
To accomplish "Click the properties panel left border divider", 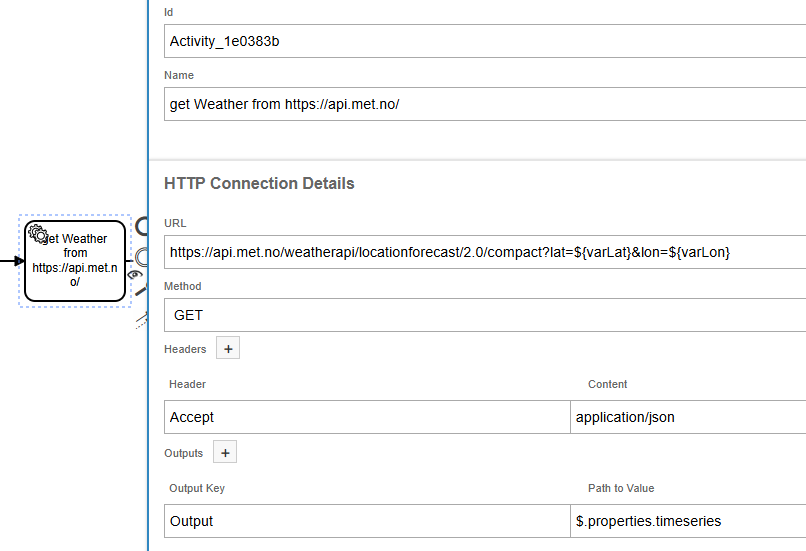I will pos(148,400).
